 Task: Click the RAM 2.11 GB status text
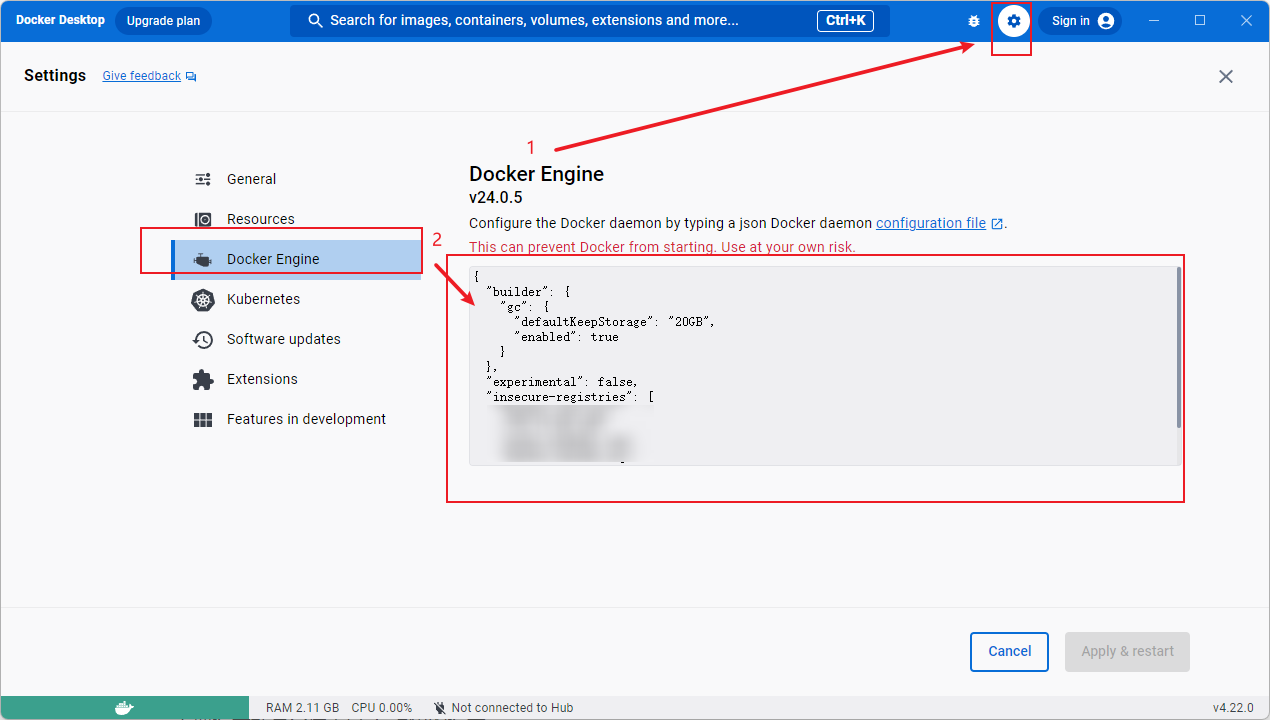point(302,708)
